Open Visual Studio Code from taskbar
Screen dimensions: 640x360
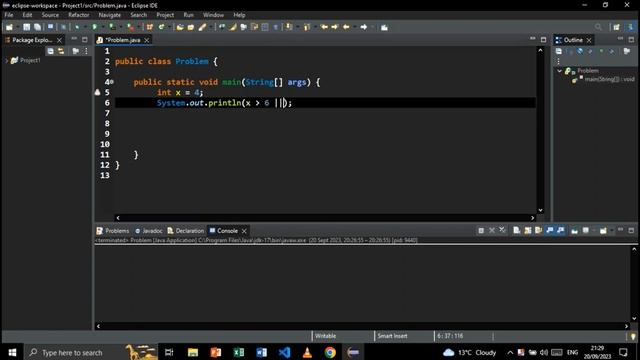tap(284, 352)
